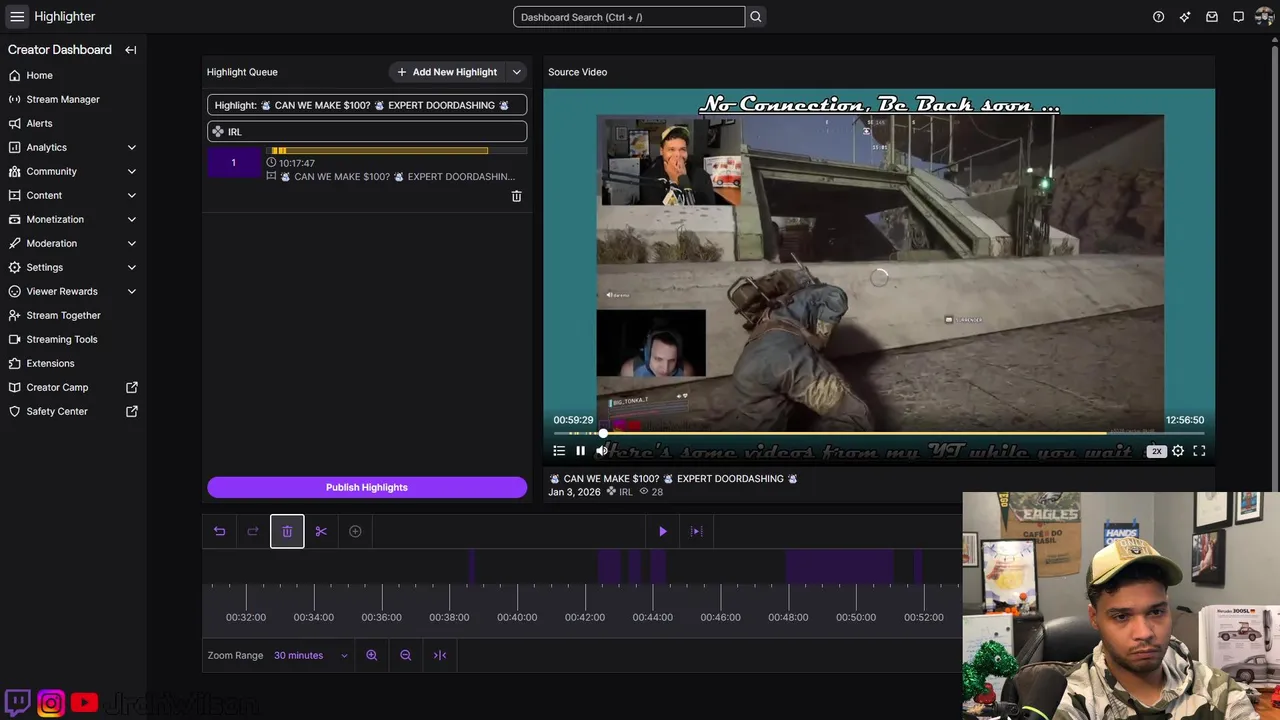1280x720 pixels.
Task: Open the whispers chat bubble icon
Action: [x=1238, y=17]
